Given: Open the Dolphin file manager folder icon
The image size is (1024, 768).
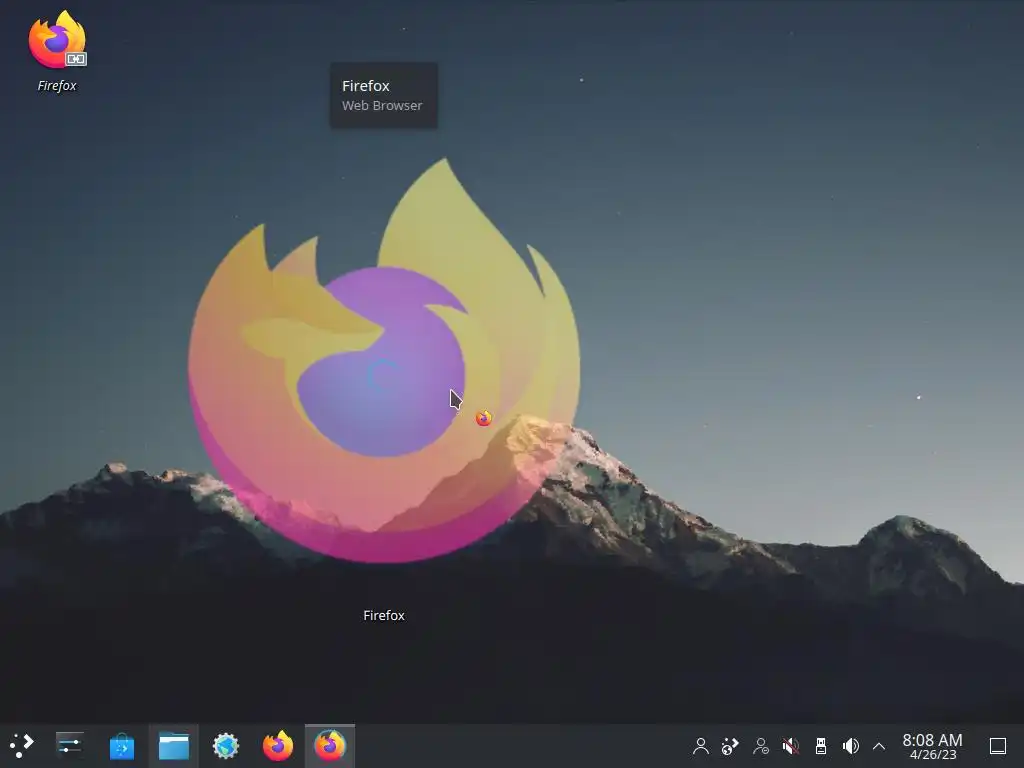Looking at the screenshot, I should [174, 746].
